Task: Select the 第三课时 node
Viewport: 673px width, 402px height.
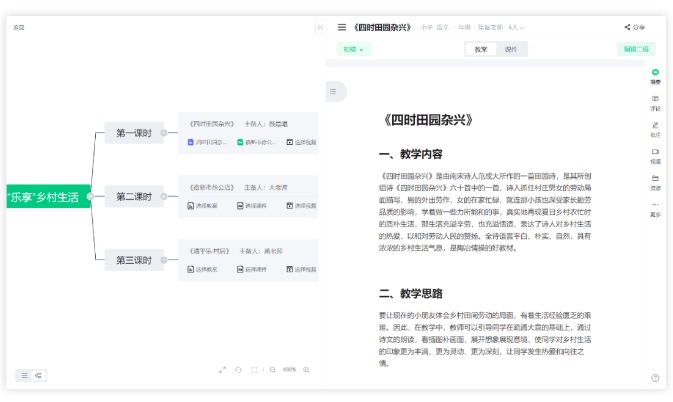Action: coord(134,260)
